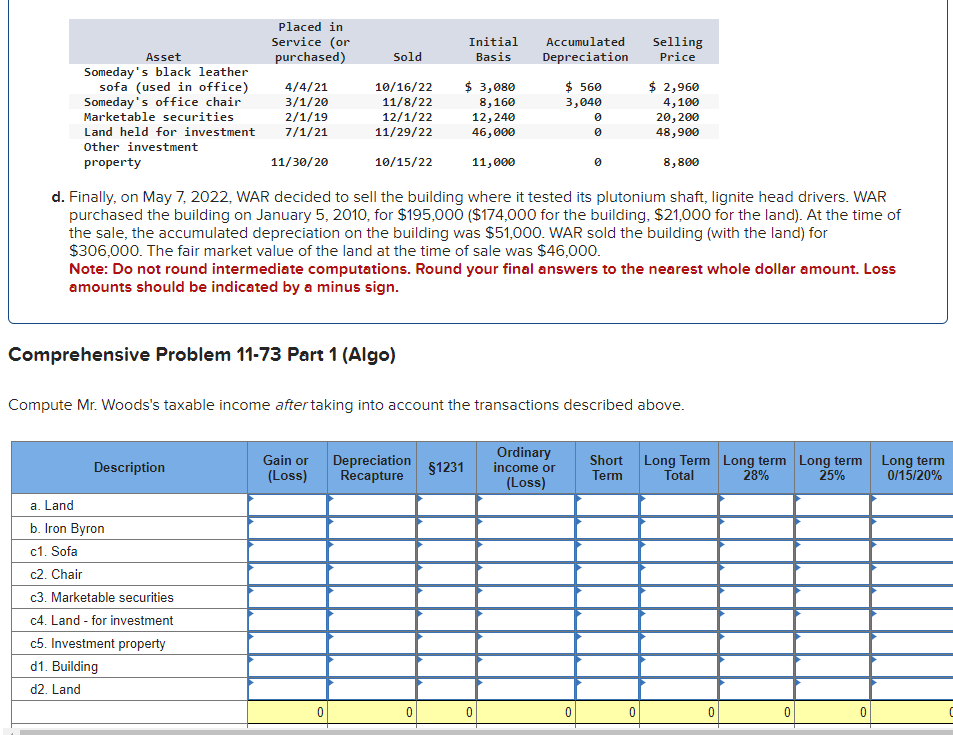Click the Depreciation Recapture cell for d2. Land
This screenshot has height=735, width=953.
point(371,689)
